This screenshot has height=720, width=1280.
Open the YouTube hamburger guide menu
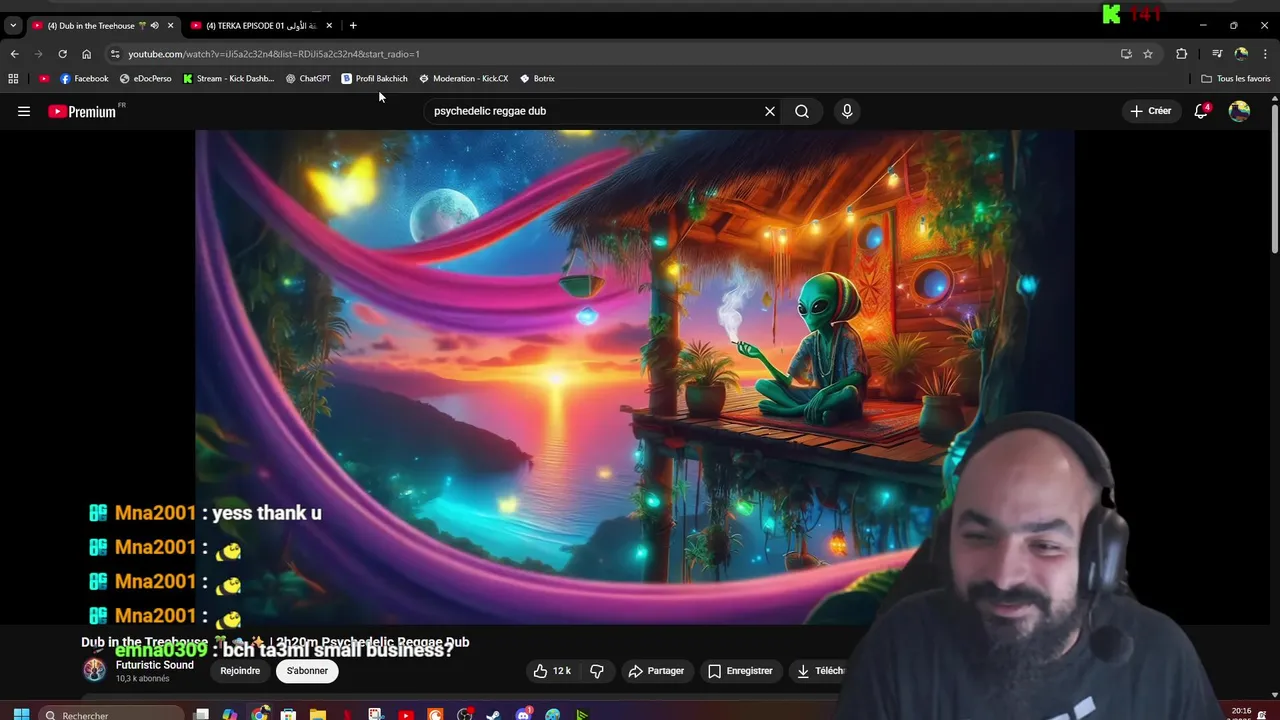coord(24,111)
